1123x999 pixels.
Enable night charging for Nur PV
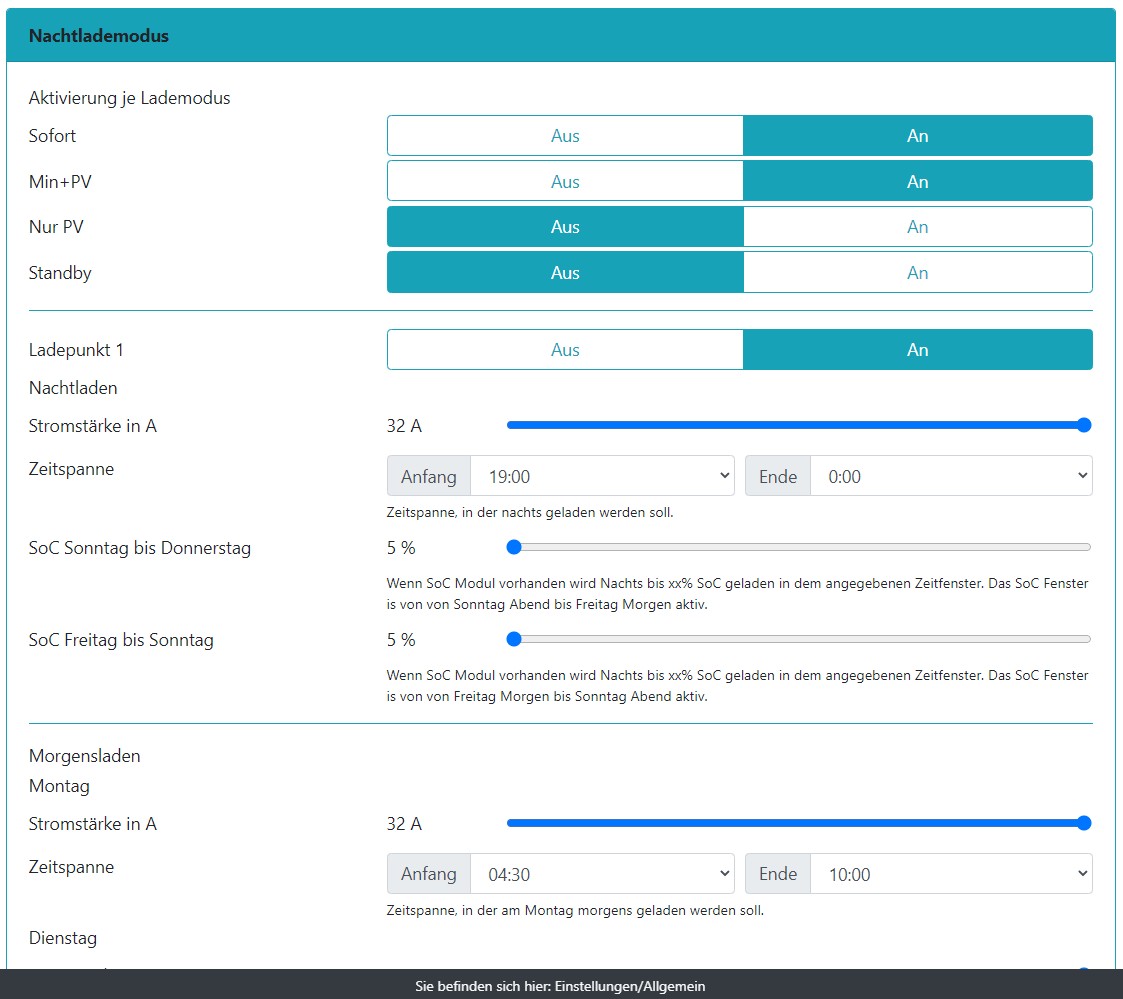point(917,227)
